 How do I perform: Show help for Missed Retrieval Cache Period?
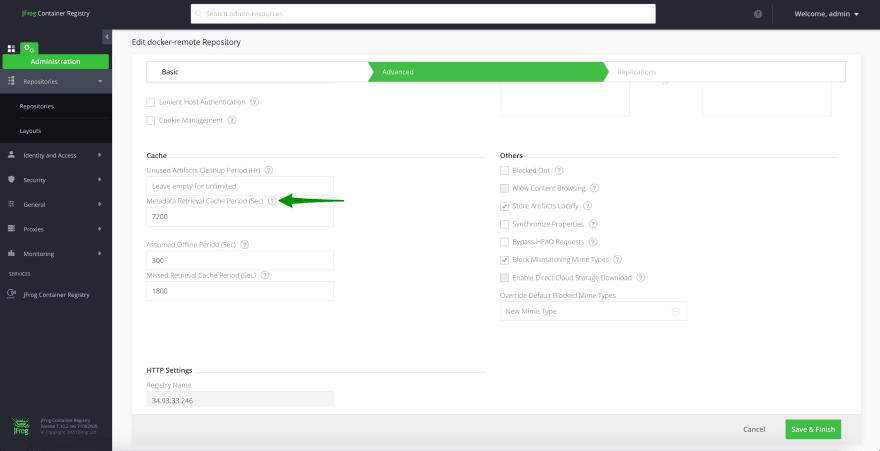tap(265, 275)
